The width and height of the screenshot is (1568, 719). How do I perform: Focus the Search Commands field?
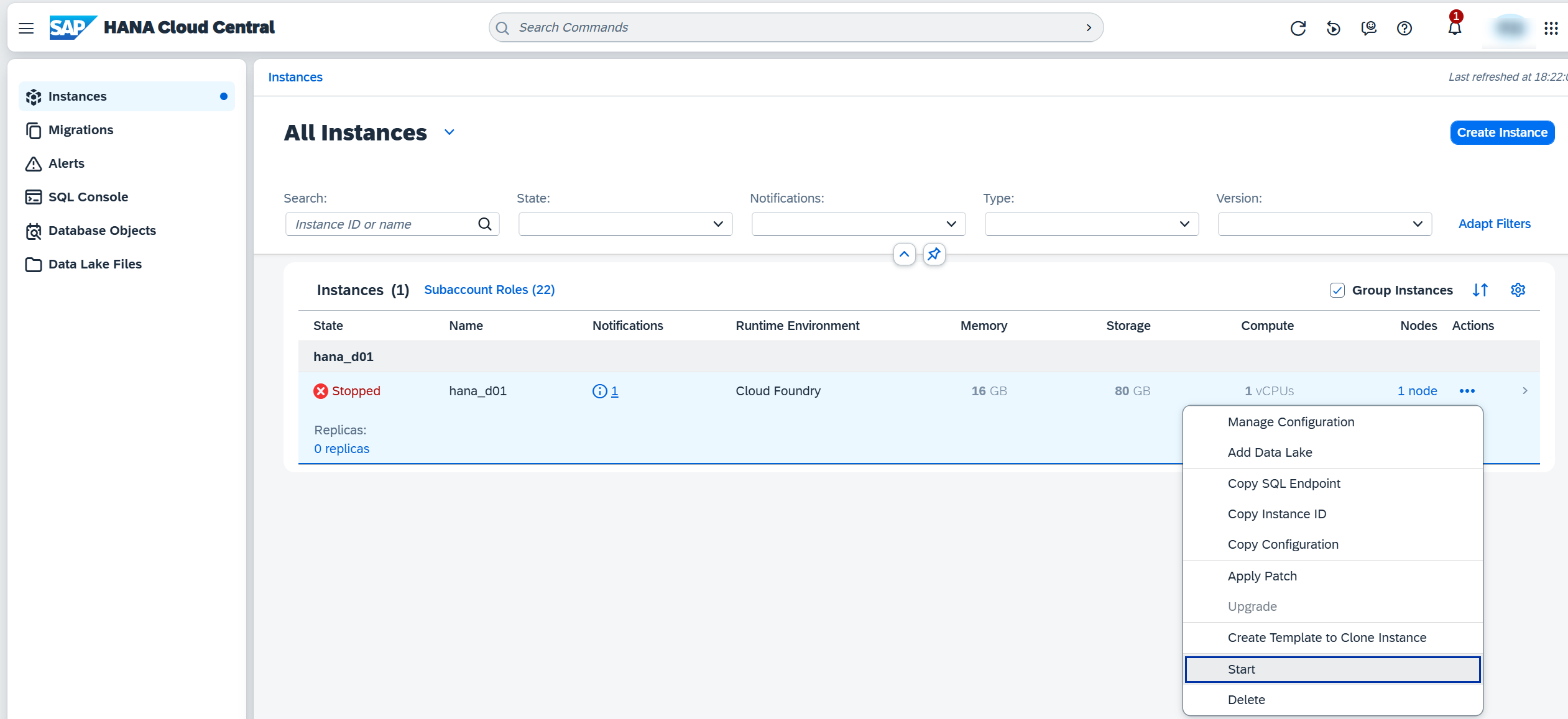point(796,27)
